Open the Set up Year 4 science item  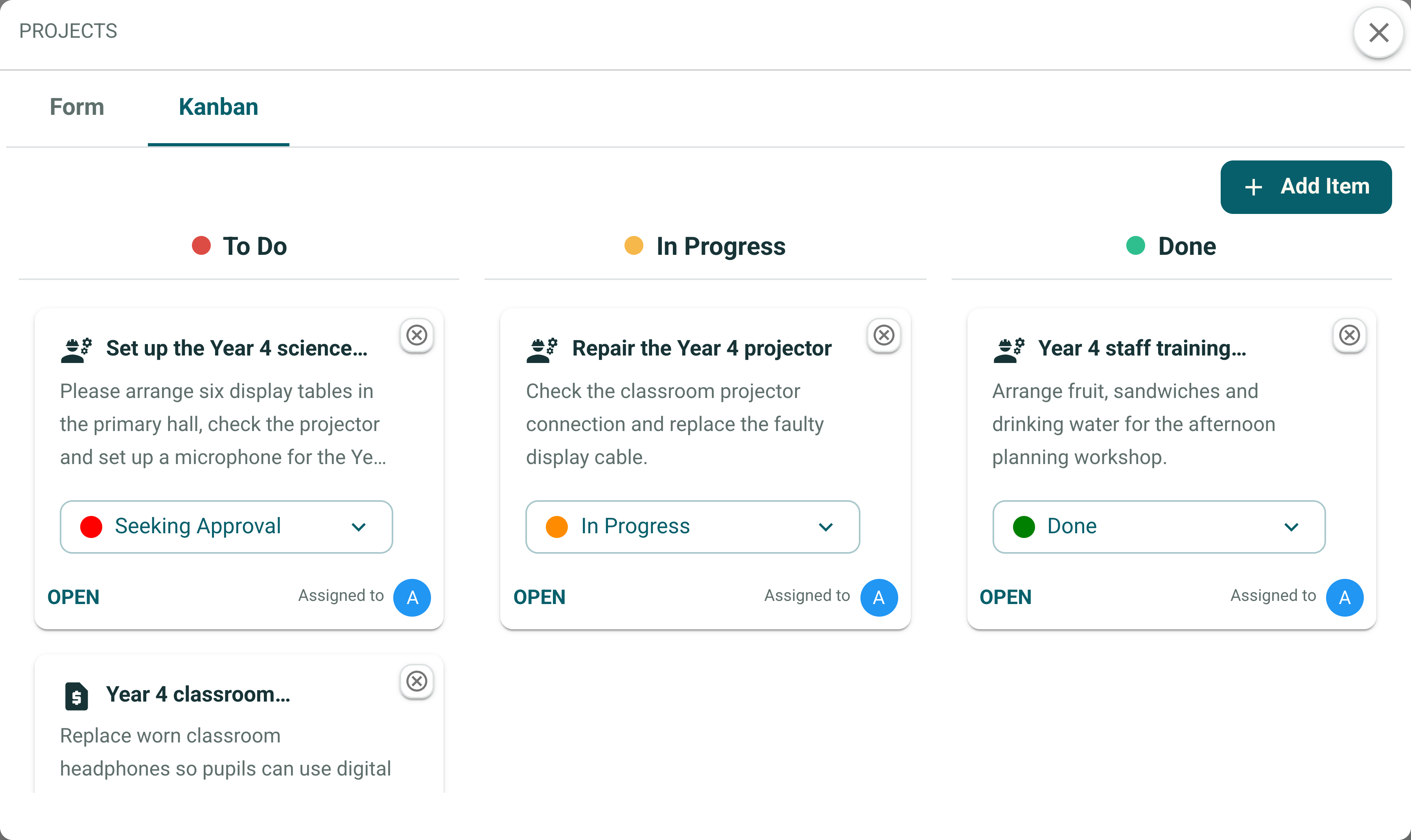[x=73, y=597]
